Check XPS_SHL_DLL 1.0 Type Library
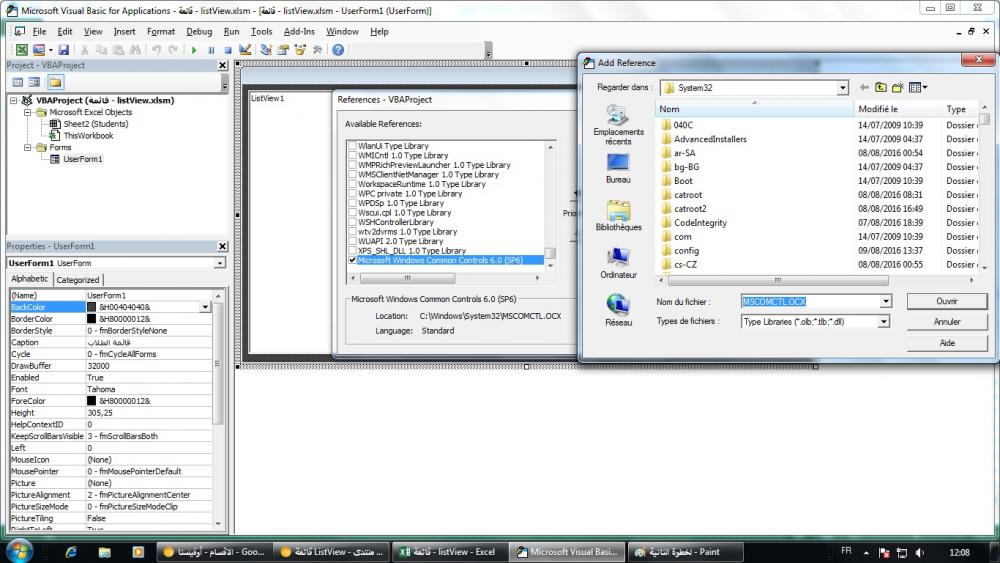The image size is (1000, 563). tap(353, 251)
